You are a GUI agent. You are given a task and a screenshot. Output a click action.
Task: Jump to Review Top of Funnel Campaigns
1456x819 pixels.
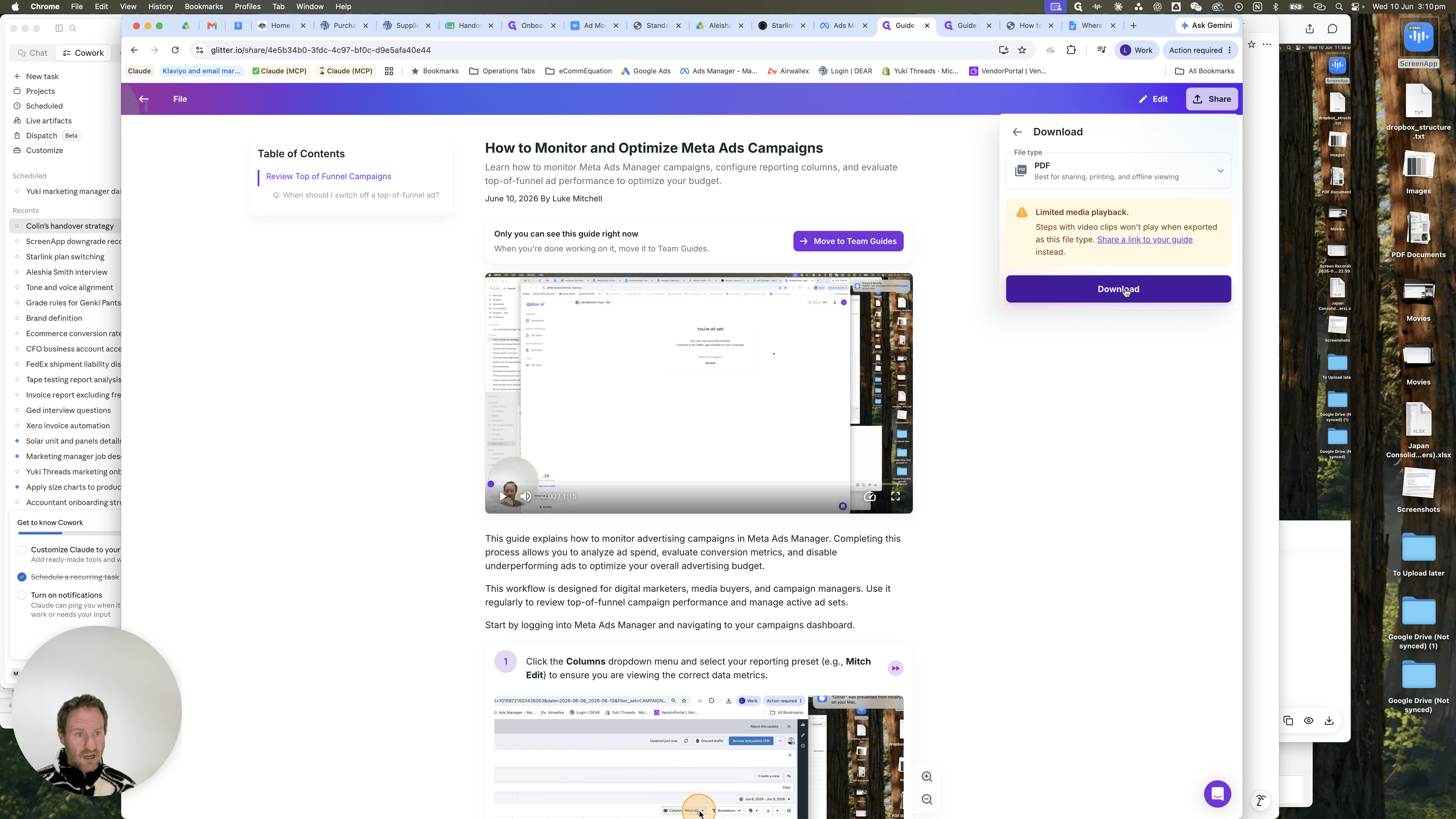tap(328, 176)
